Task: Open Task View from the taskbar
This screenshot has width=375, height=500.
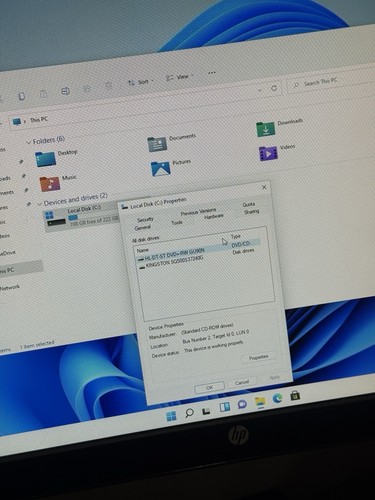Action: coord(207,411)
